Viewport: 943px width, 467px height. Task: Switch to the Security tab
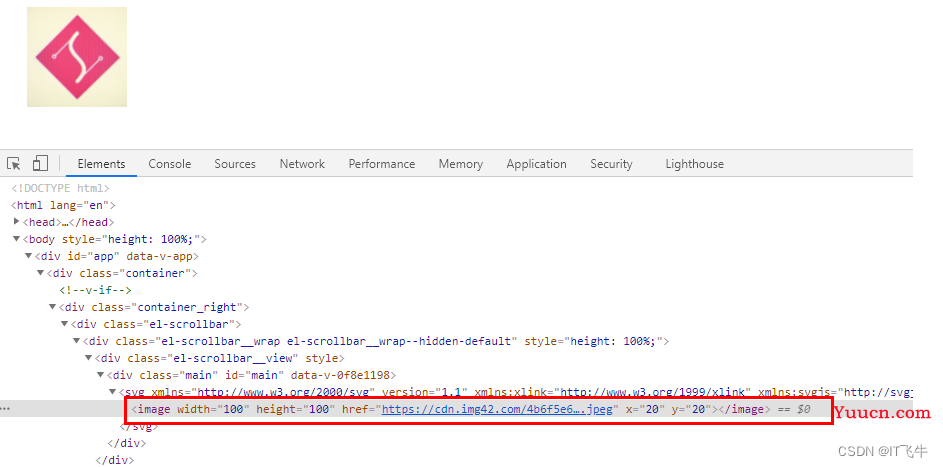(x=611, y=163)
